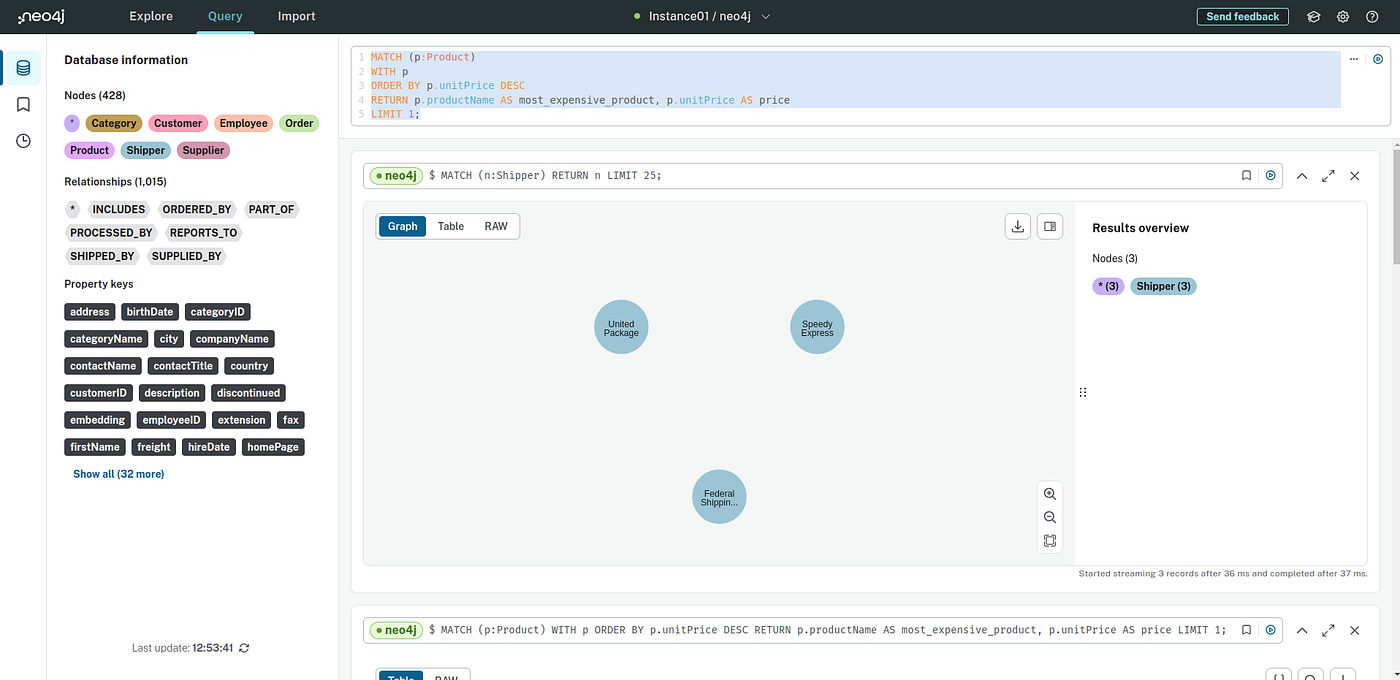1400x680 pixels.
Task: Run the Cypher query in the editor
Action: [1378, 59]
